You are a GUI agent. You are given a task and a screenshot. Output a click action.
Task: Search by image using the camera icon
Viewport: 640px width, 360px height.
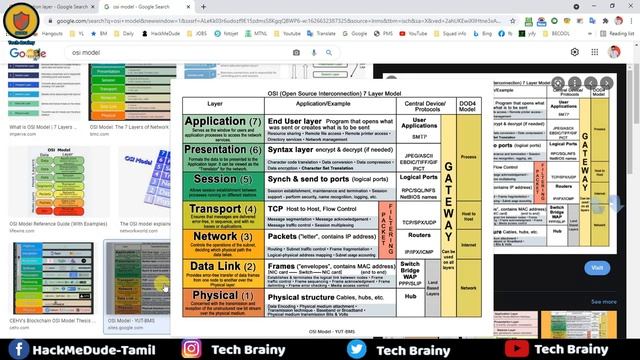click(296, 53)
